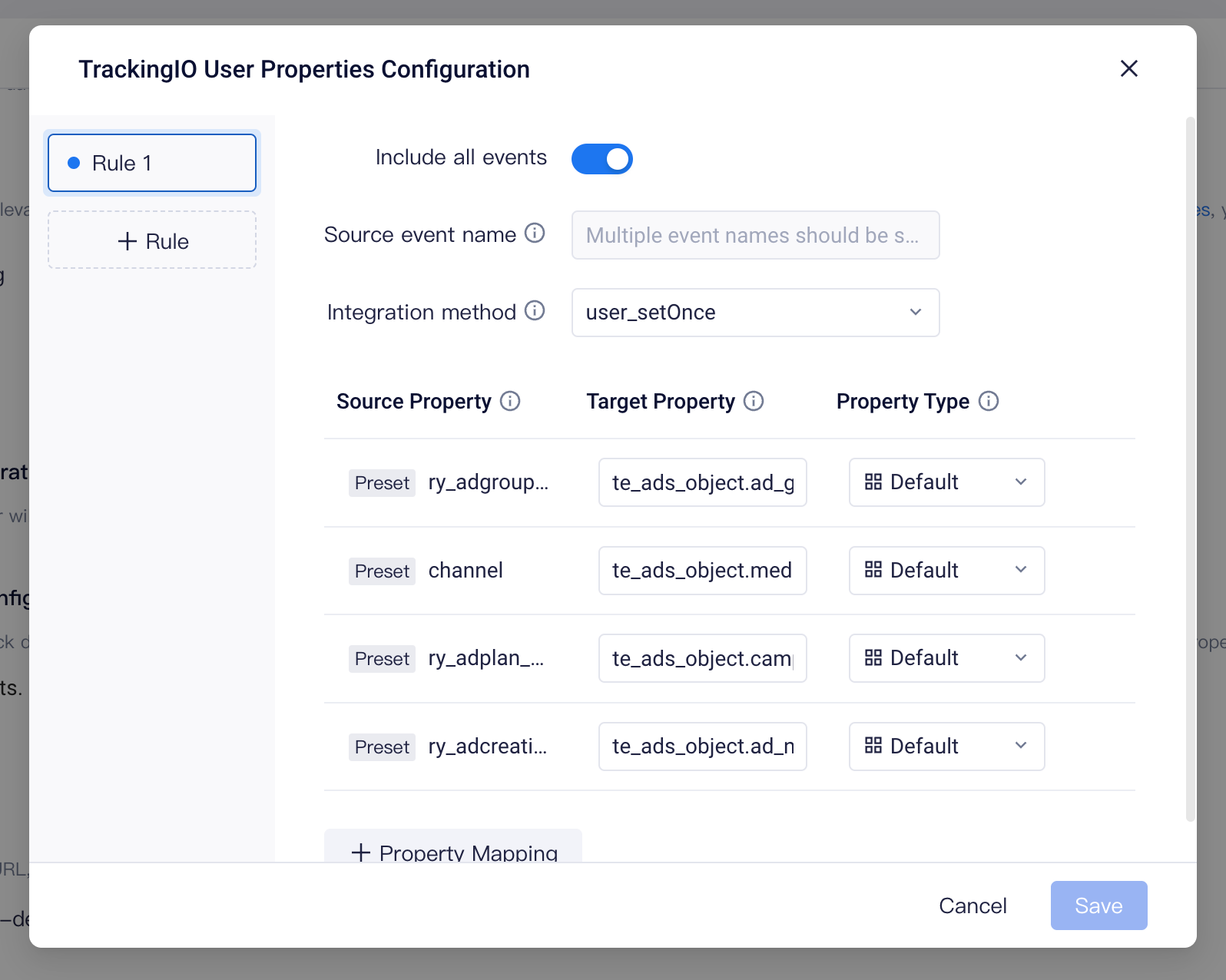1226x980 pixels.
Task: Toggle the Include all events switch
Action: [x=601, y=159]
